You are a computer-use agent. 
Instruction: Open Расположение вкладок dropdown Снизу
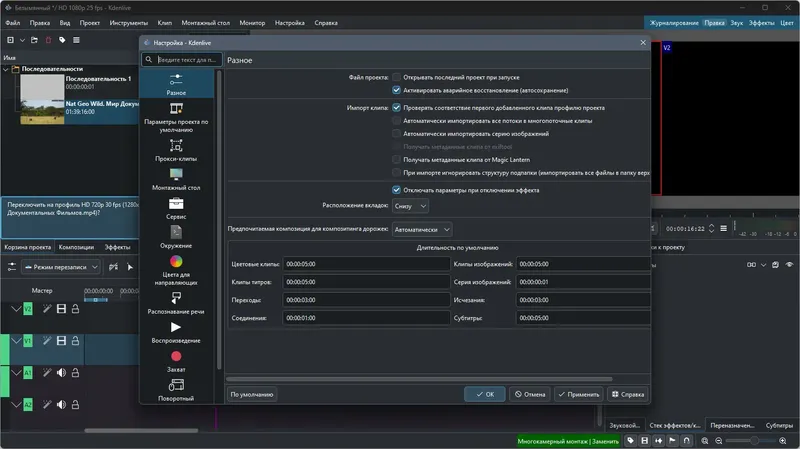click(410, 206)
